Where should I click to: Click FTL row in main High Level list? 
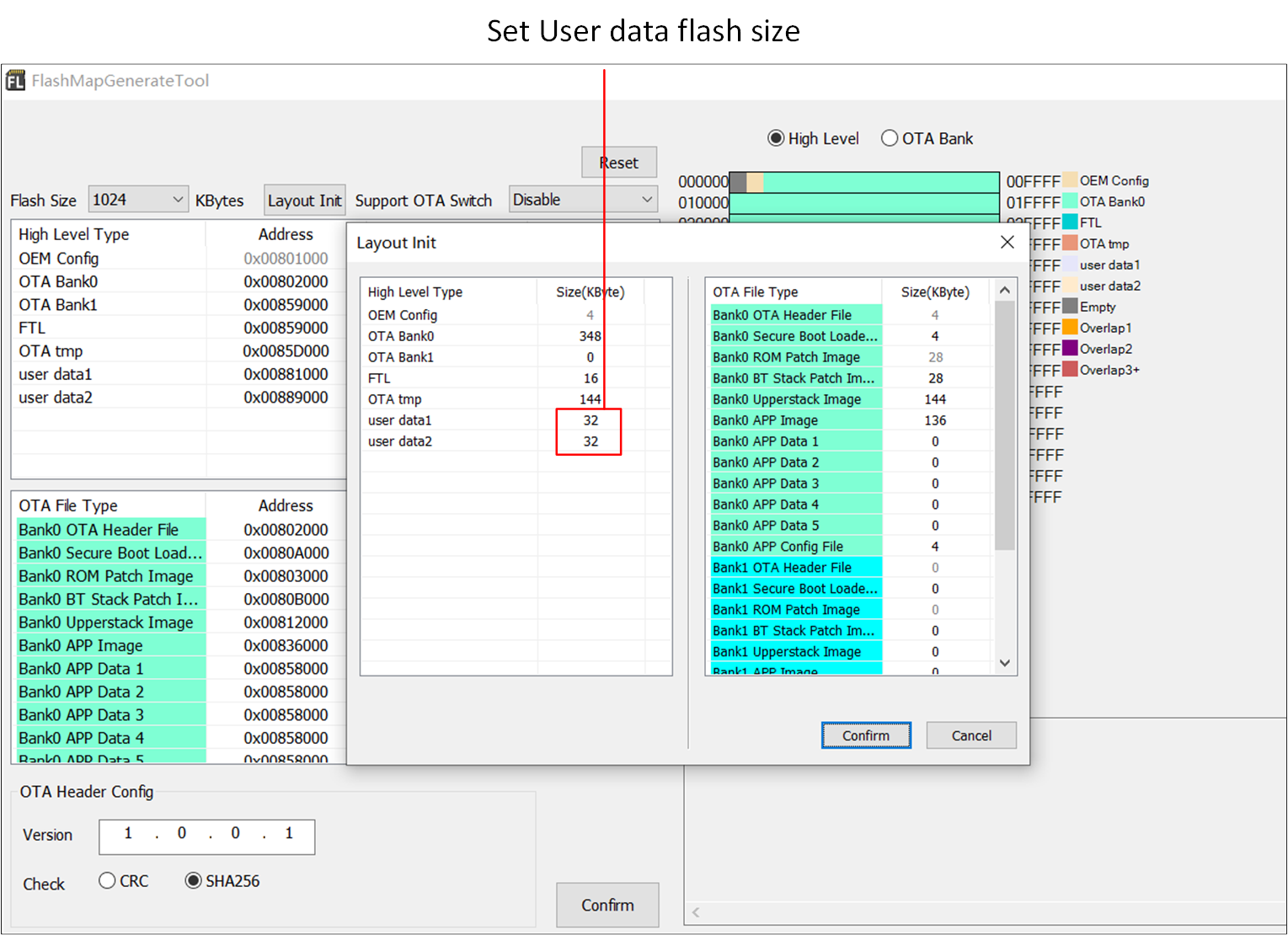[x=179, y=328]
